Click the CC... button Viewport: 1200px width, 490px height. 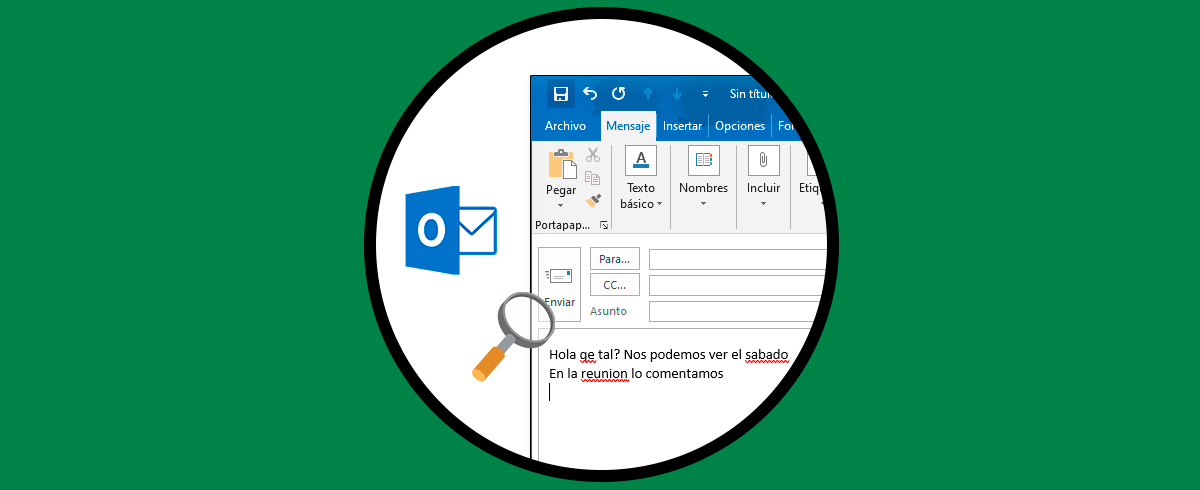(x=615, y=285)
